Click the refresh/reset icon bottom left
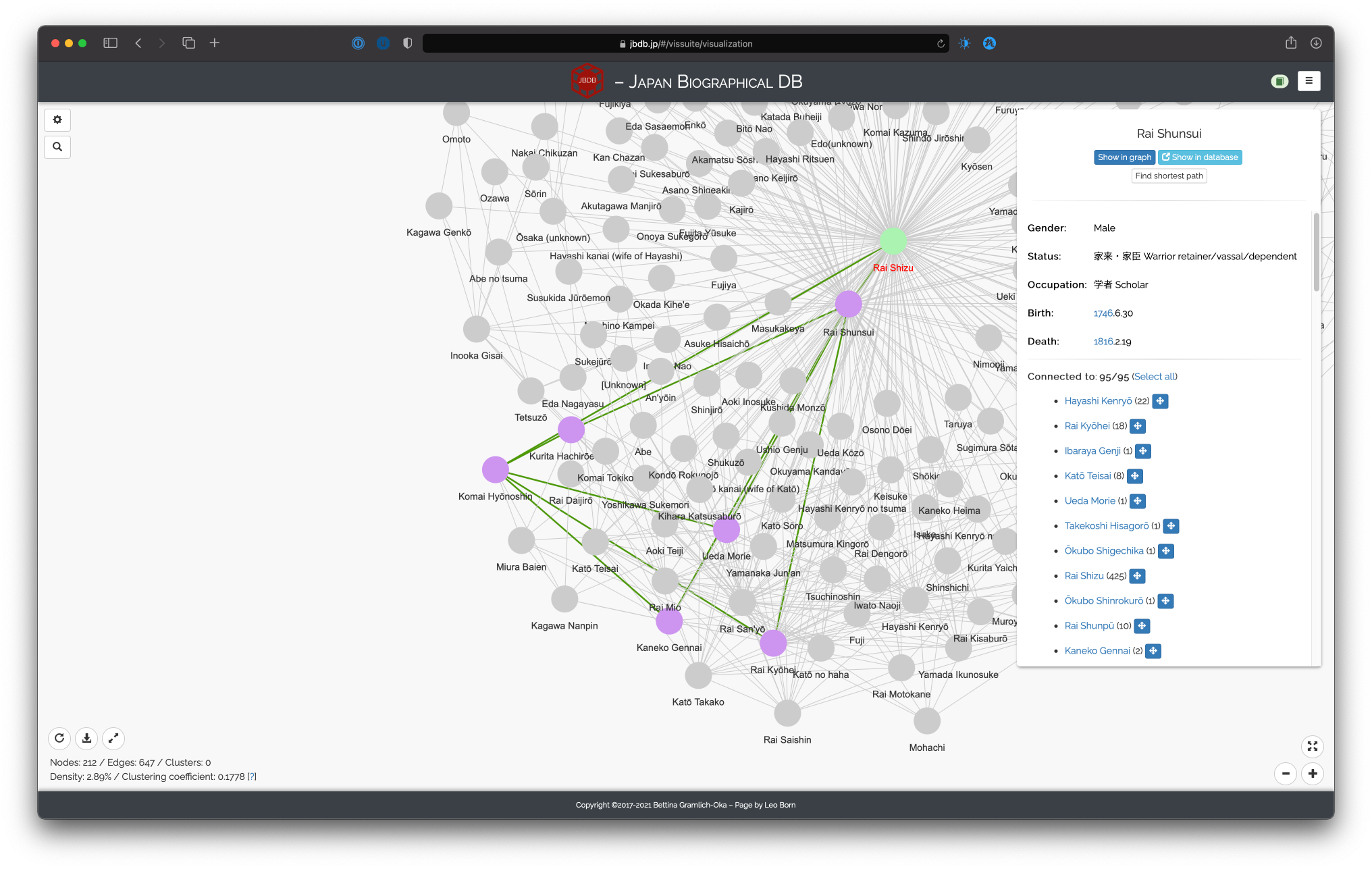The width and height of the screenshot is (1372, 869). point(59,738)
